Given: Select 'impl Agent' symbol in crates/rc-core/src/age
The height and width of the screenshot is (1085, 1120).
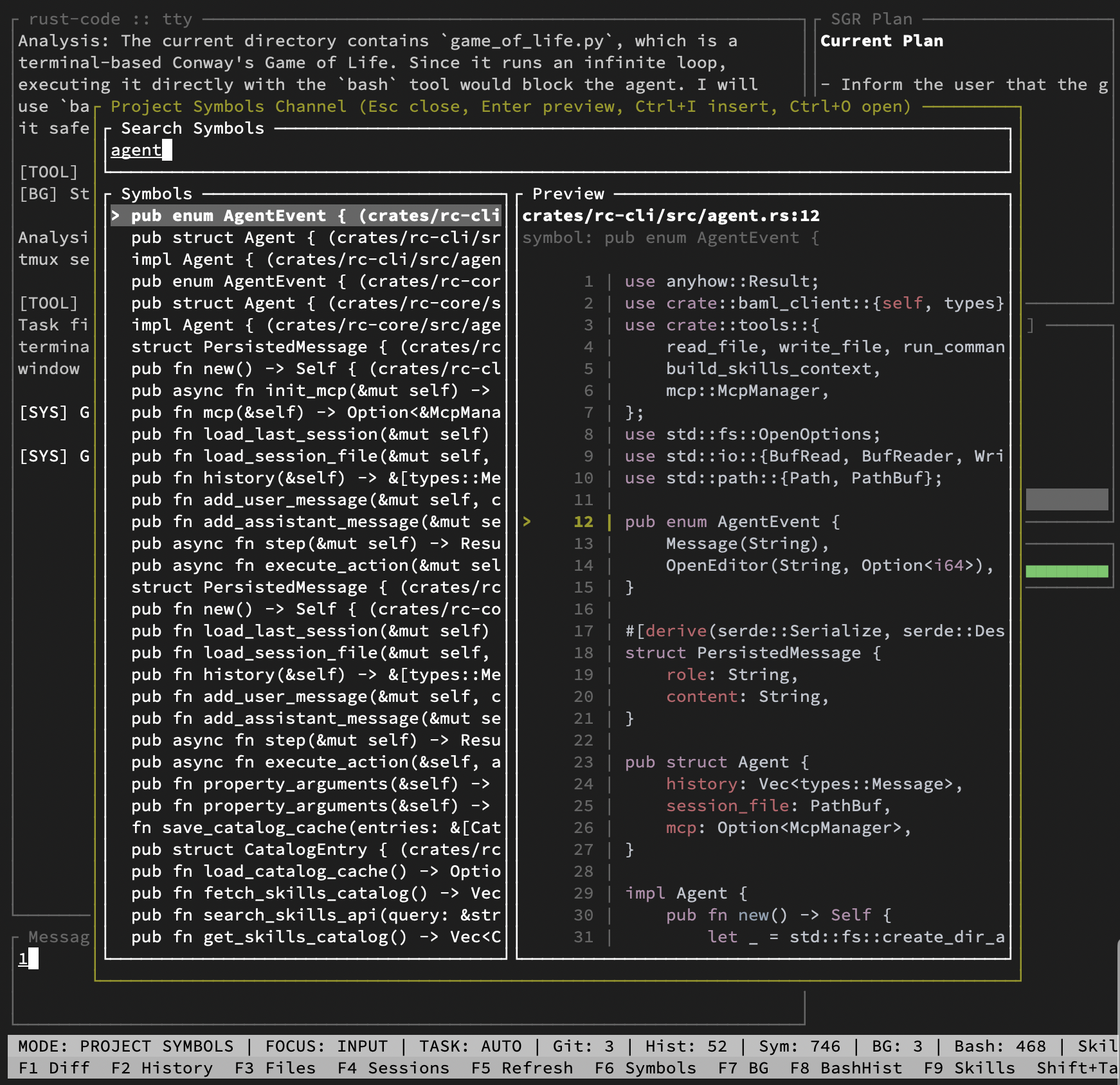Looking at the screenshot, I should pyautogui.click(x=306, y=325).
